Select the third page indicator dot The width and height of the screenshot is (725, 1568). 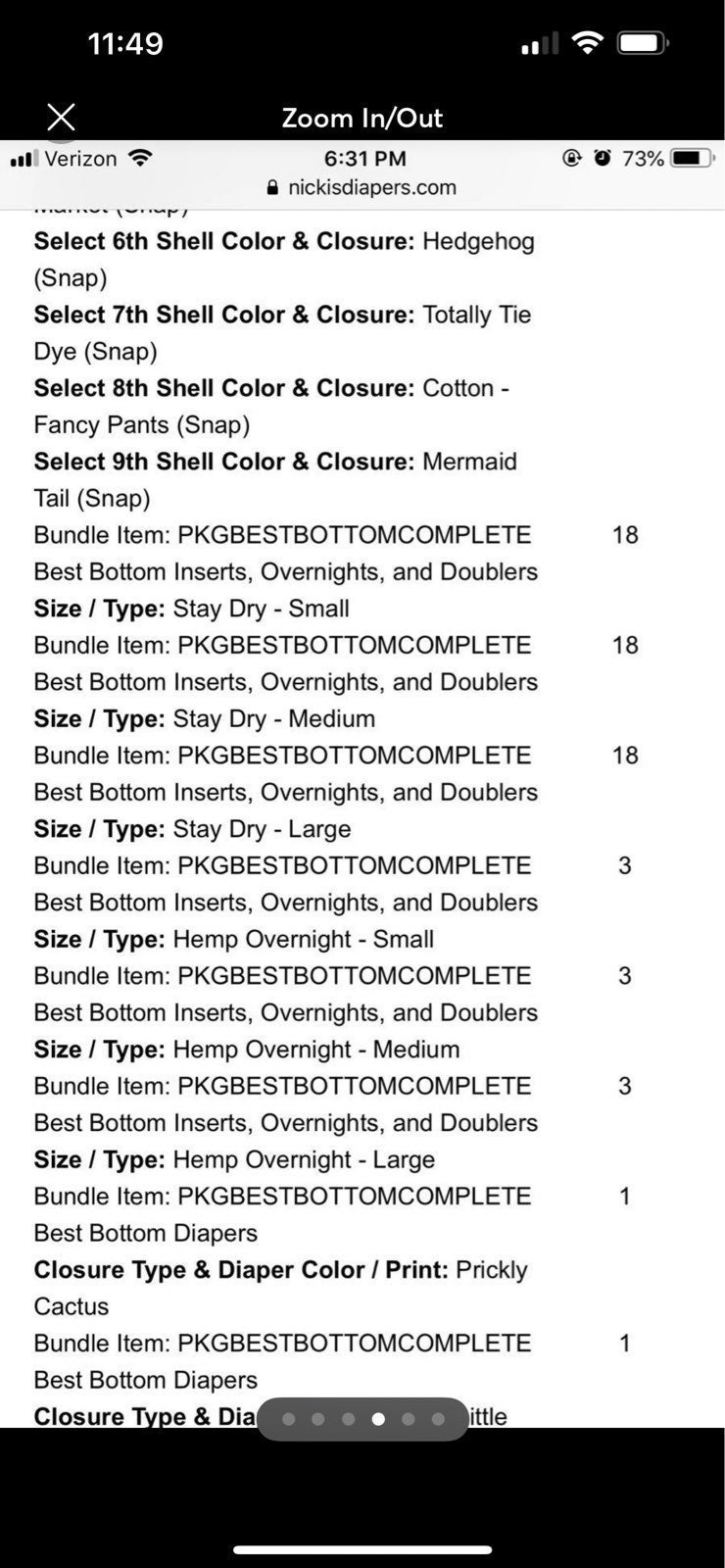(x=348, y=1418)
